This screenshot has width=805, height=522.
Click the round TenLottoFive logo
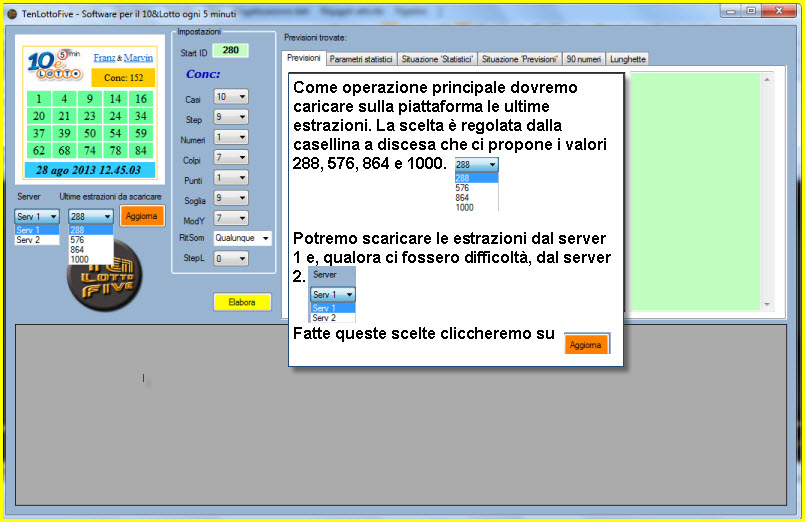pyautogui.click(x=104, y=279)
